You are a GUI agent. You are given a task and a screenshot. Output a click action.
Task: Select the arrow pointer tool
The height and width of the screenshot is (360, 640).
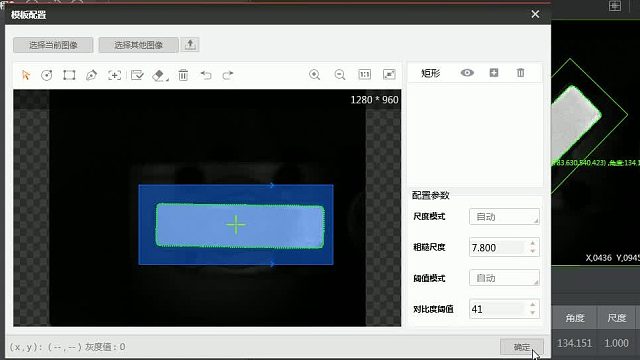coord(26,75)
